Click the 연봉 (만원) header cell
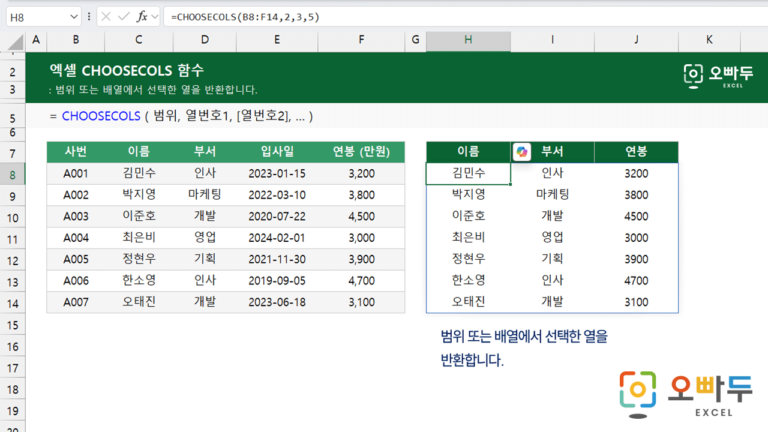The width and height of the screenshot is (768, 432). [361, 152]
